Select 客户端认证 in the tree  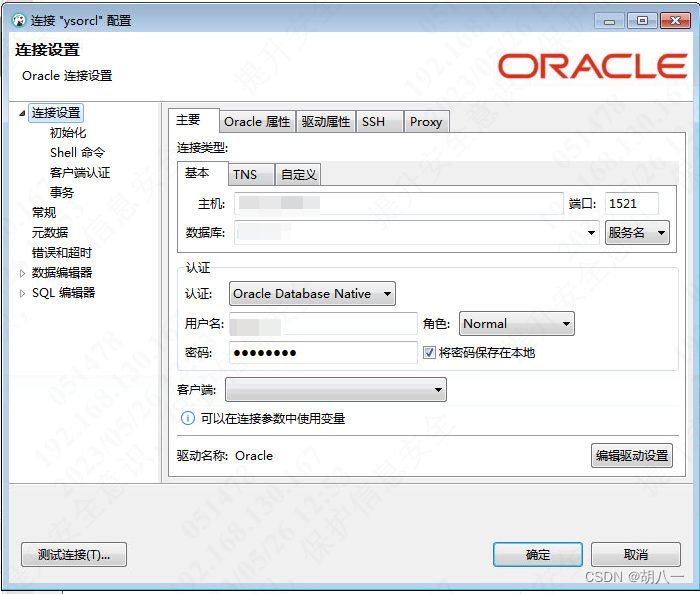(x=80, y=173)
